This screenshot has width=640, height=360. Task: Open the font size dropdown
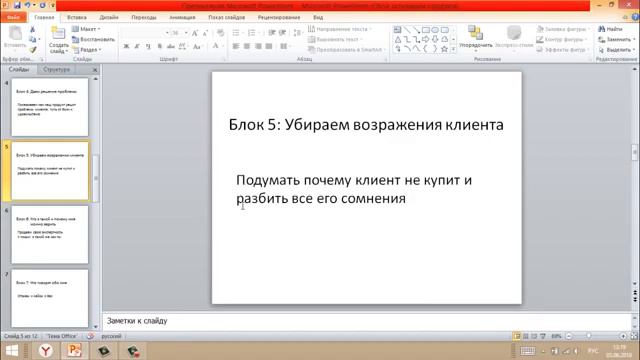[x=186, y=33]
